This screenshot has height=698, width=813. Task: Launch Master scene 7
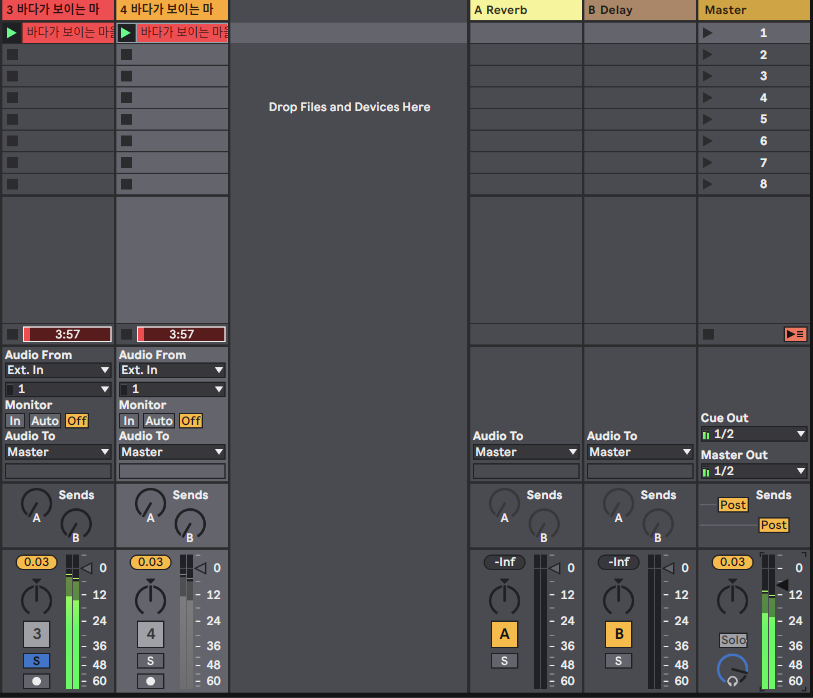click(707, 162)
